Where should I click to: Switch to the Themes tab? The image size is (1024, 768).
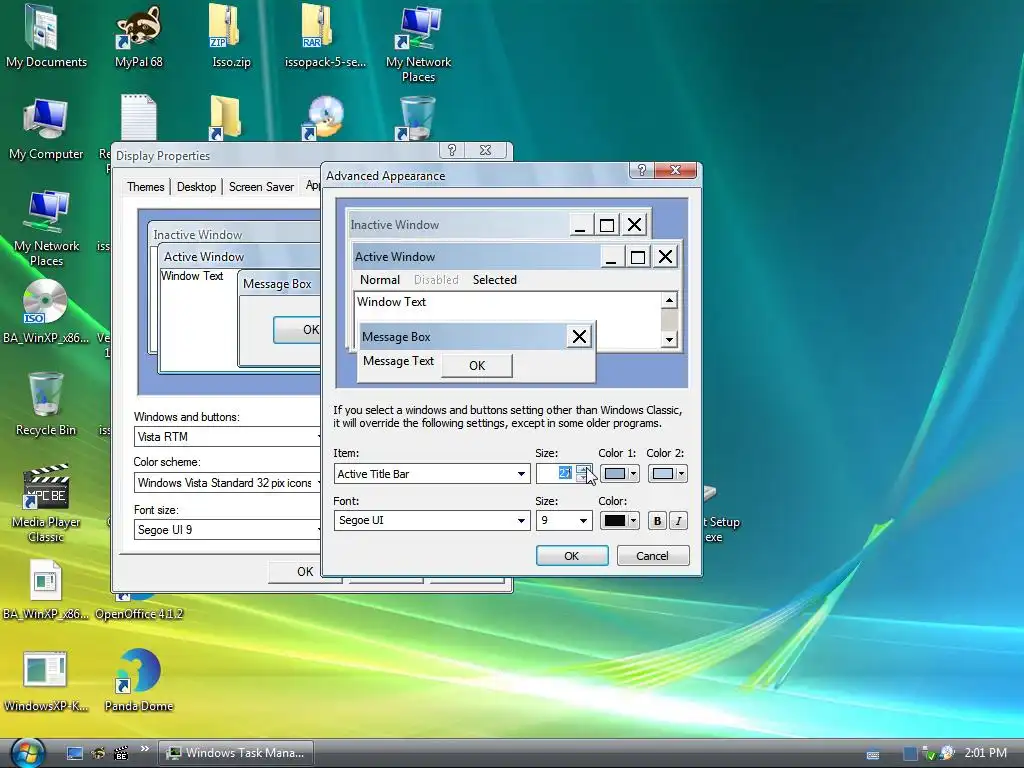click(x=146, y=187)
